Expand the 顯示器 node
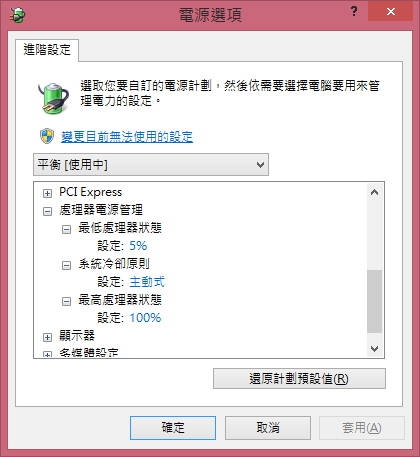 [47, 337]
